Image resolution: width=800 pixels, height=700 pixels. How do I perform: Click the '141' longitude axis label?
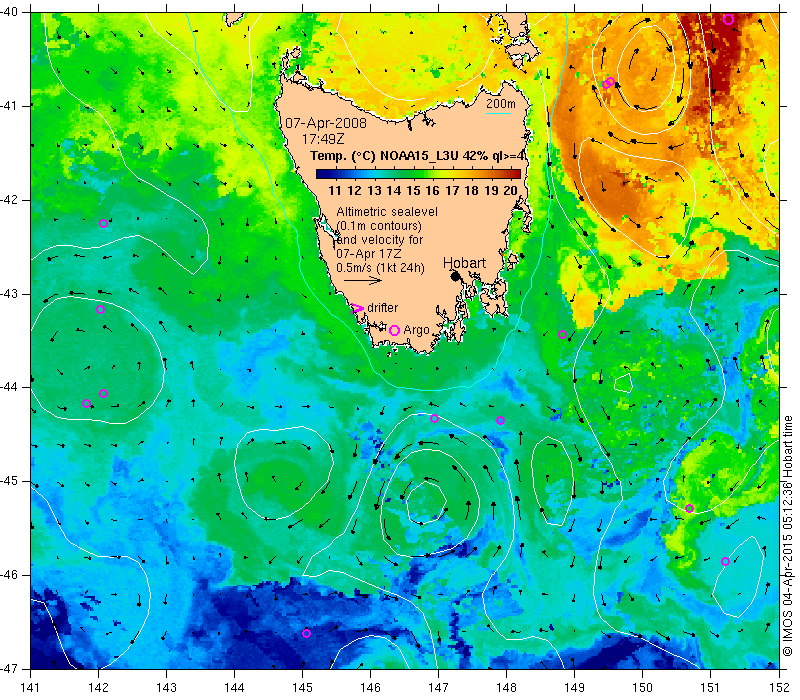pyautogui.click(x=31, y=687)
